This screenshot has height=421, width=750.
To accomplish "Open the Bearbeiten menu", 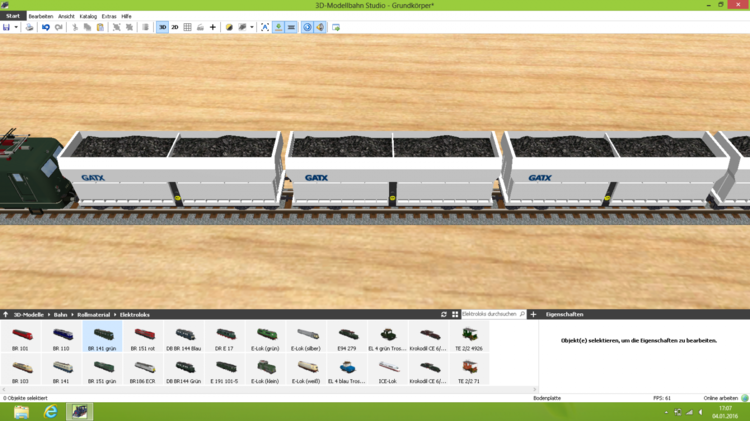I will point(41,16).
